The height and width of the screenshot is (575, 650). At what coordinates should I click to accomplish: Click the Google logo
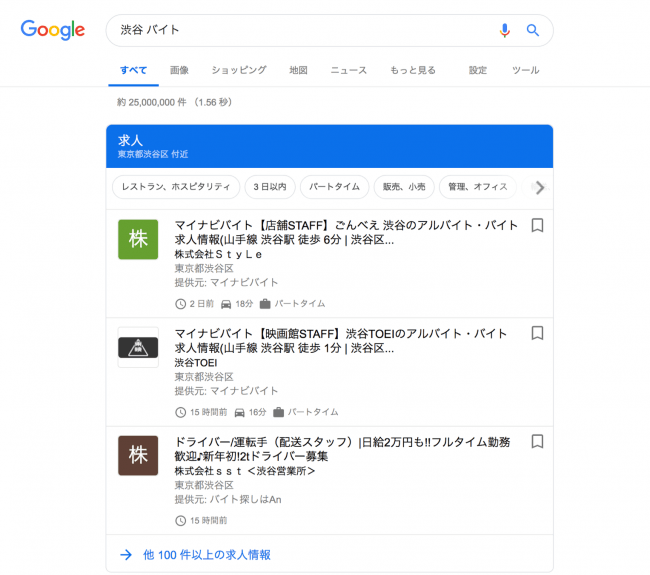pyautogui.click(x=53, y=30)
